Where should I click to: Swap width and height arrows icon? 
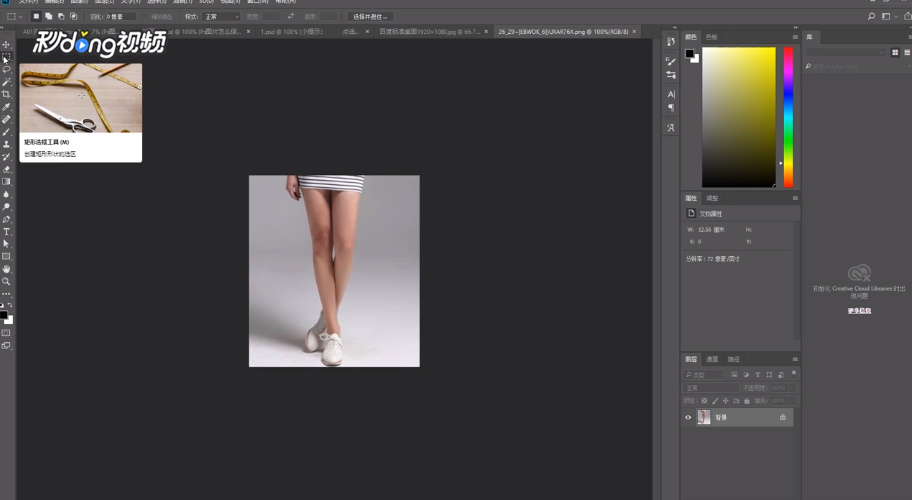tap(290, 16)
